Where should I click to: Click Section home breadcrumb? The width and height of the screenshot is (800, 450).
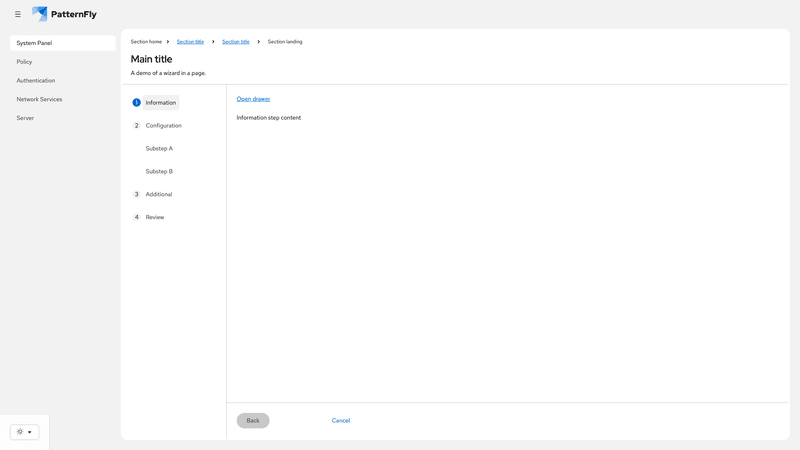pos(146,42)
